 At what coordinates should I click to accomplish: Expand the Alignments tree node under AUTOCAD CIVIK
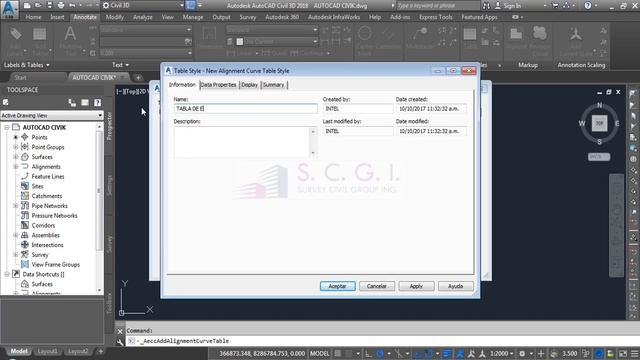coord(16,167)
